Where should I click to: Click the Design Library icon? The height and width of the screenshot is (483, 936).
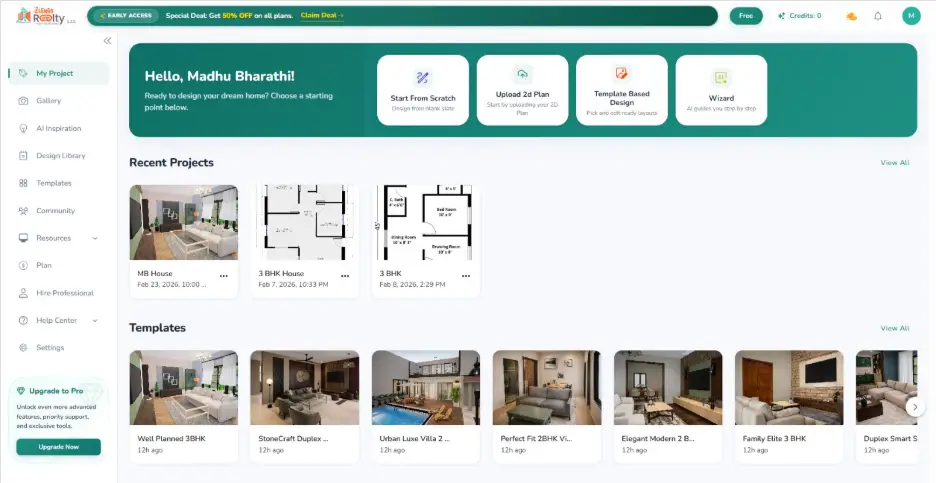[x=23, y=156]
